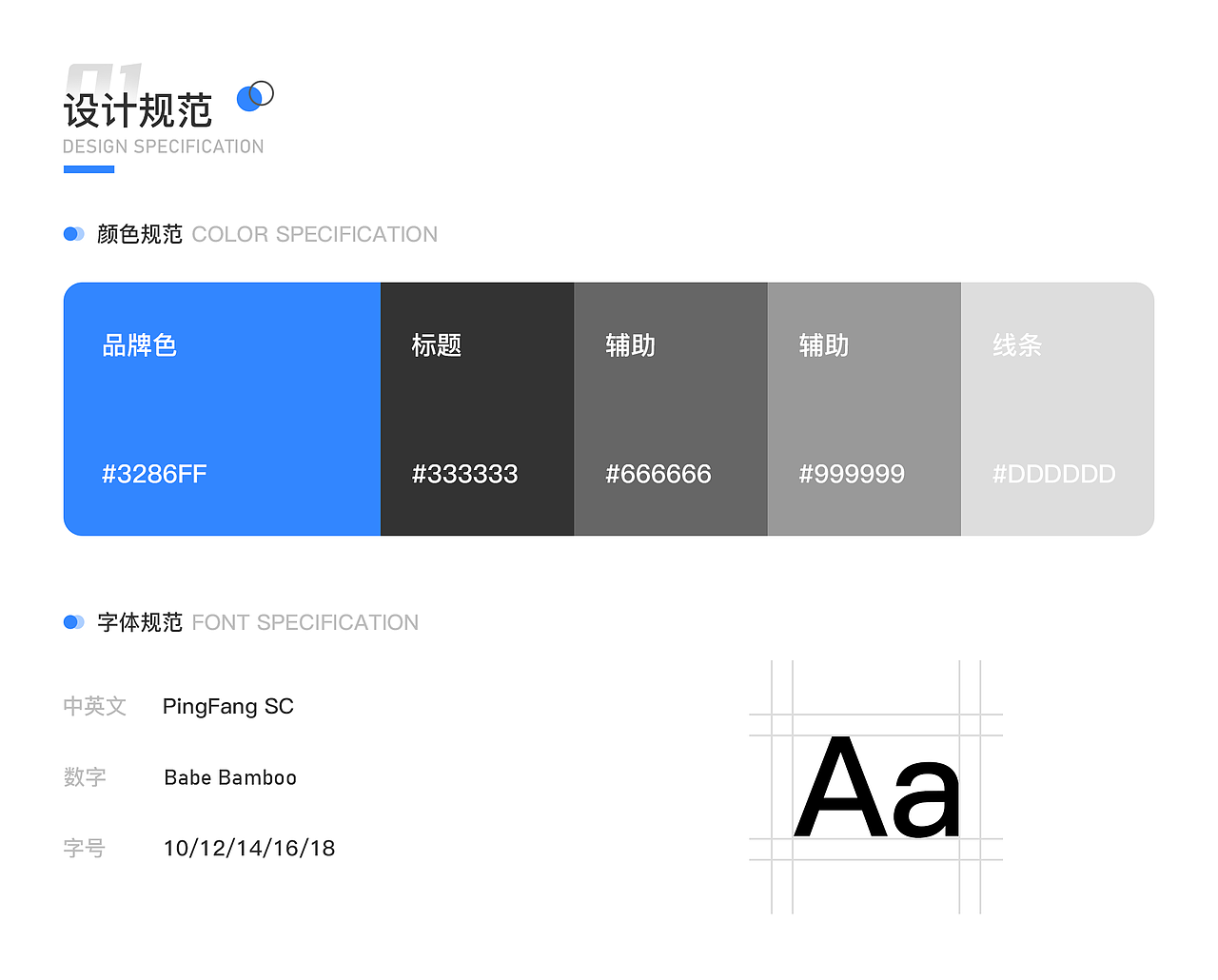Click the 10/12/14/16/18 font sizes text
Viewport: 1218px width, 980px height.
tap(248, 848)
